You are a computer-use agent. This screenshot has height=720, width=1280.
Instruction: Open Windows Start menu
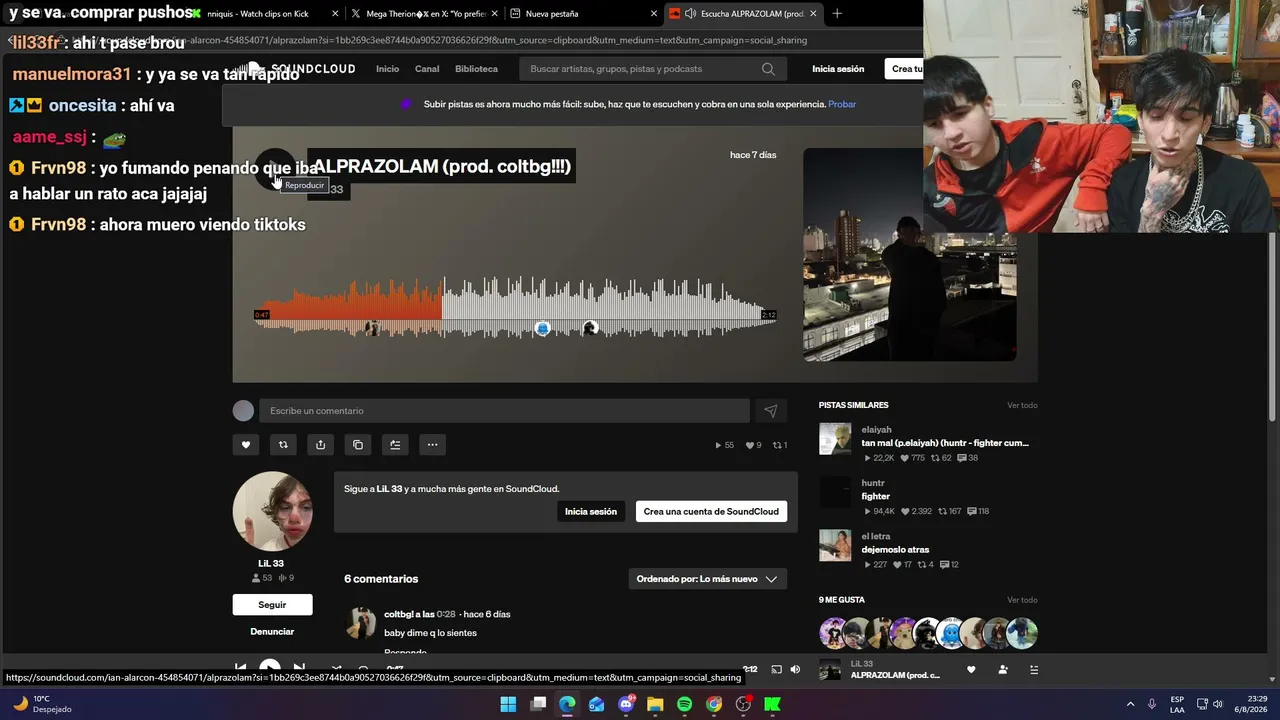(508, 704)
